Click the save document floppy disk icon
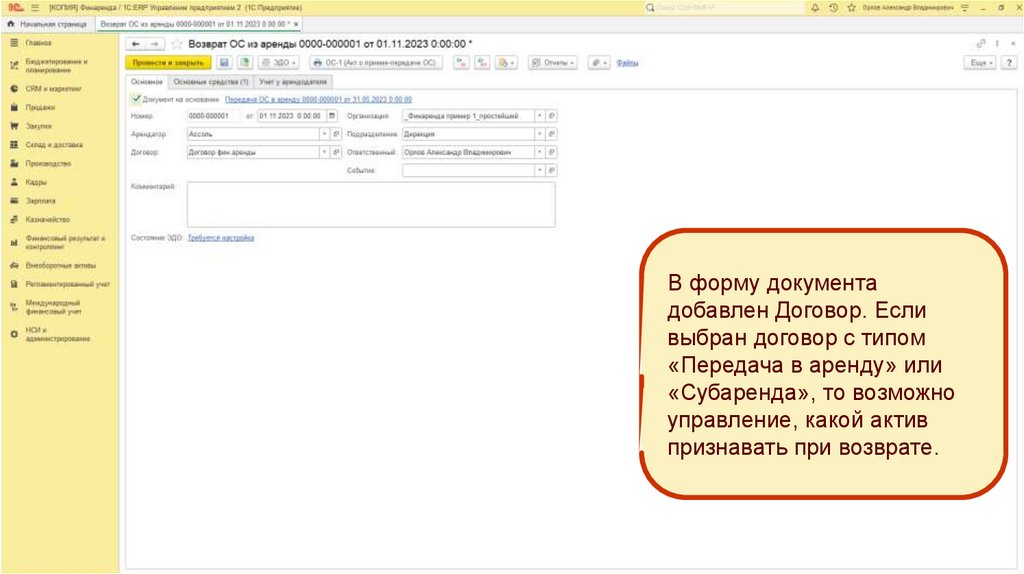Screen dimensions: 1024x574 (225, 62)
